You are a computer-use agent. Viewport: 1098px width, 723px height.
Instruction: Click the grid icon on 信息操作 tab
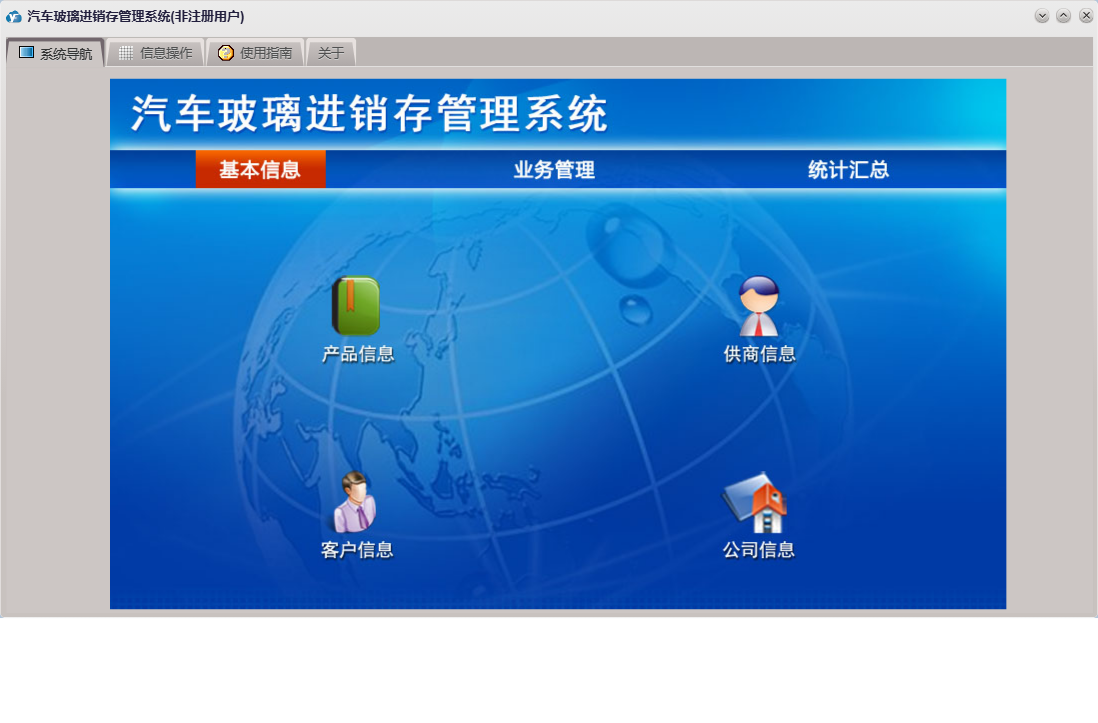point(126,53)
